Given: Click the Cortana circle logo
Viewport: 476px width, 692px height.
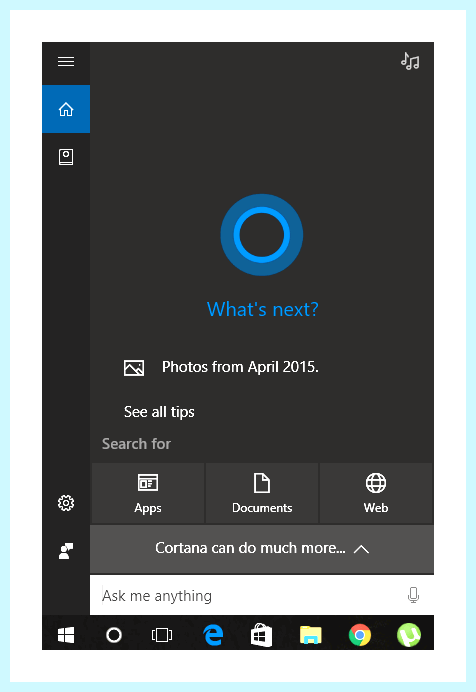Looking at the screenshot, I should coord(262,235).
